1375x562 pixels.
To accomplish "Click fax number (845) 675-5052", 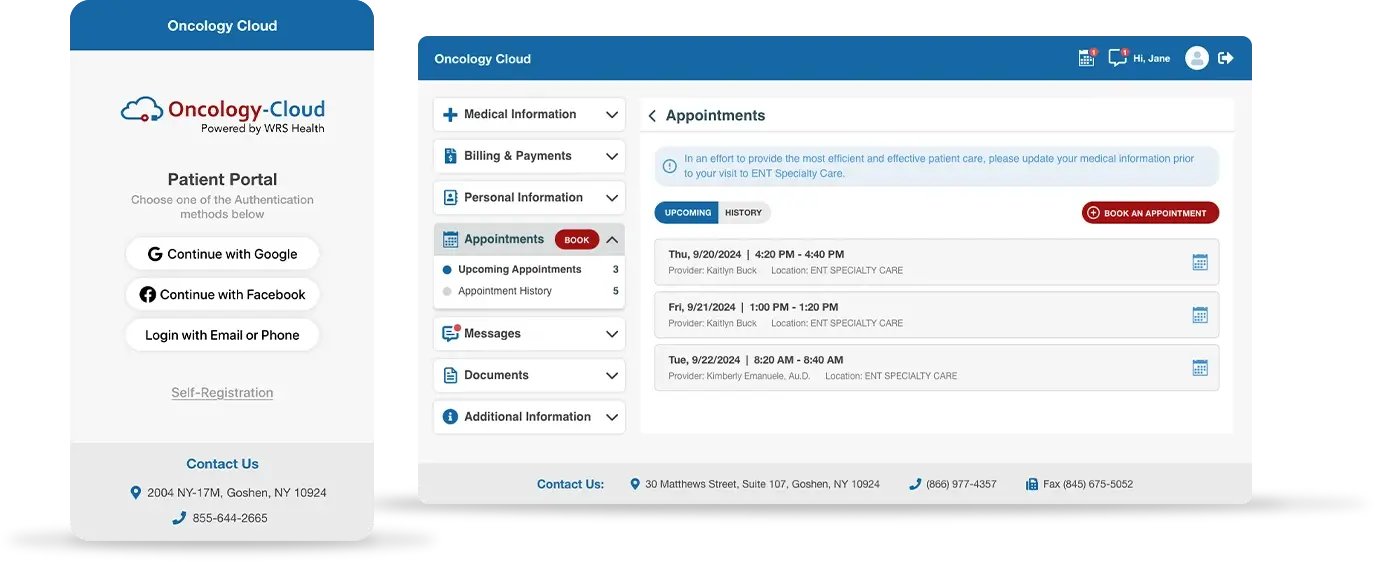I will coord(1088,484).
